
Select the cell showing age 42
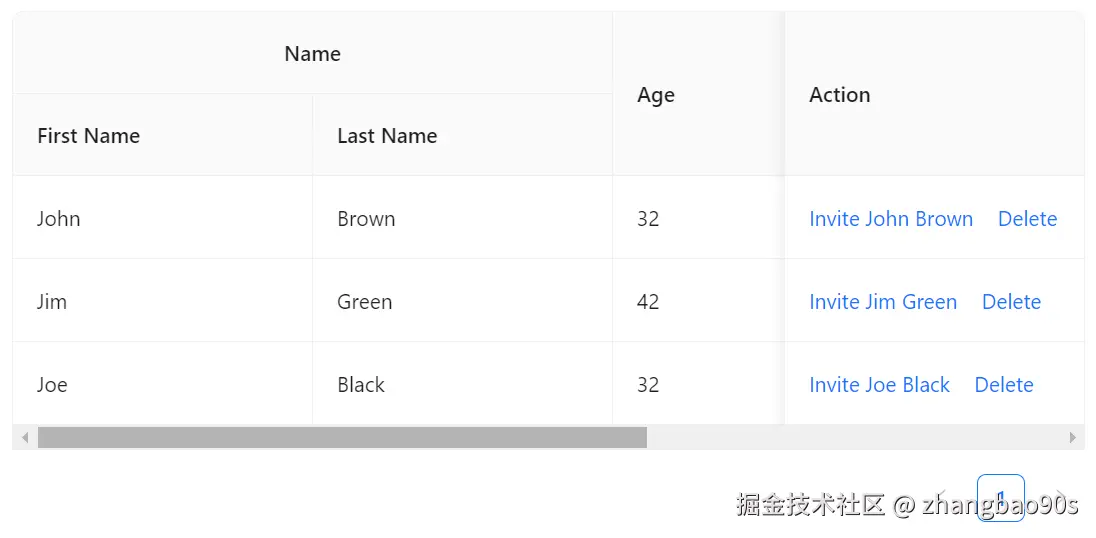pos(648,302)
